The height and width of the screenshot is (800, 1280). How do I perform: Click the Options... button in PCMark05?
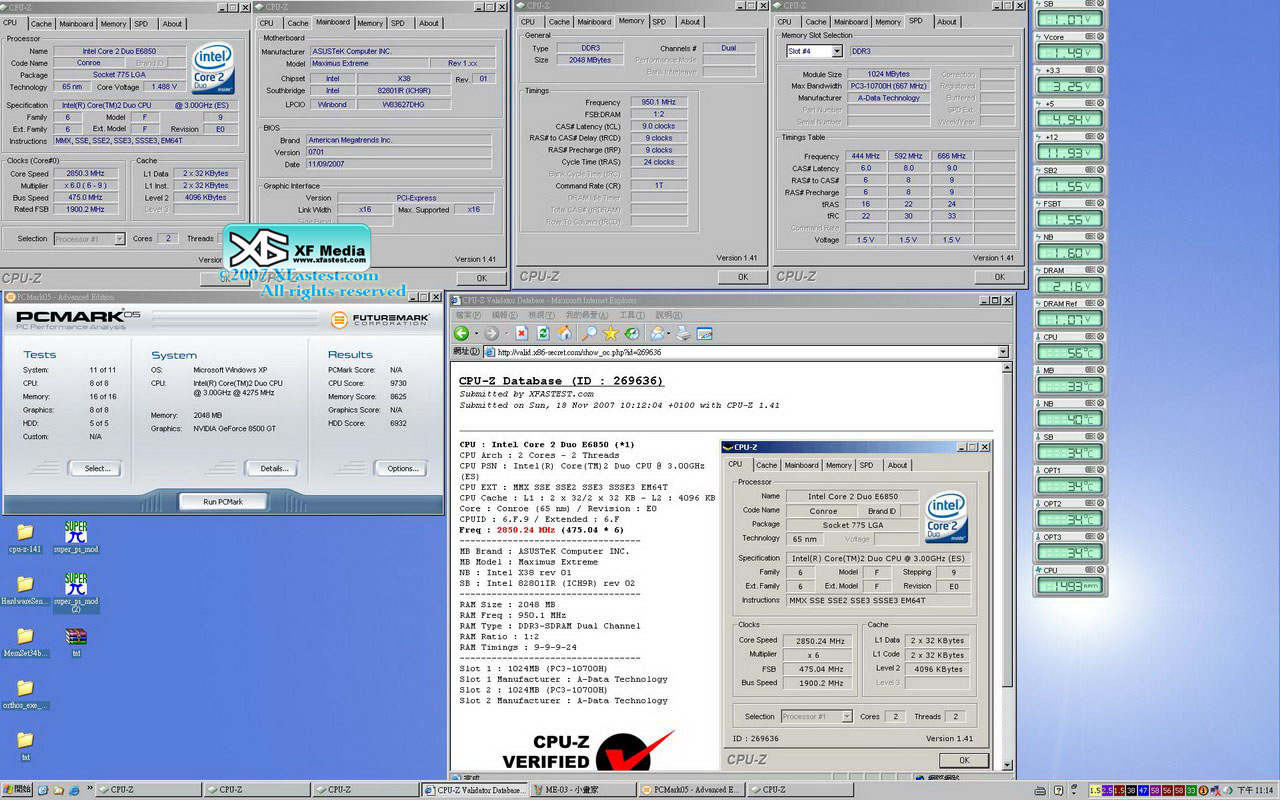[x=402, y=468]
